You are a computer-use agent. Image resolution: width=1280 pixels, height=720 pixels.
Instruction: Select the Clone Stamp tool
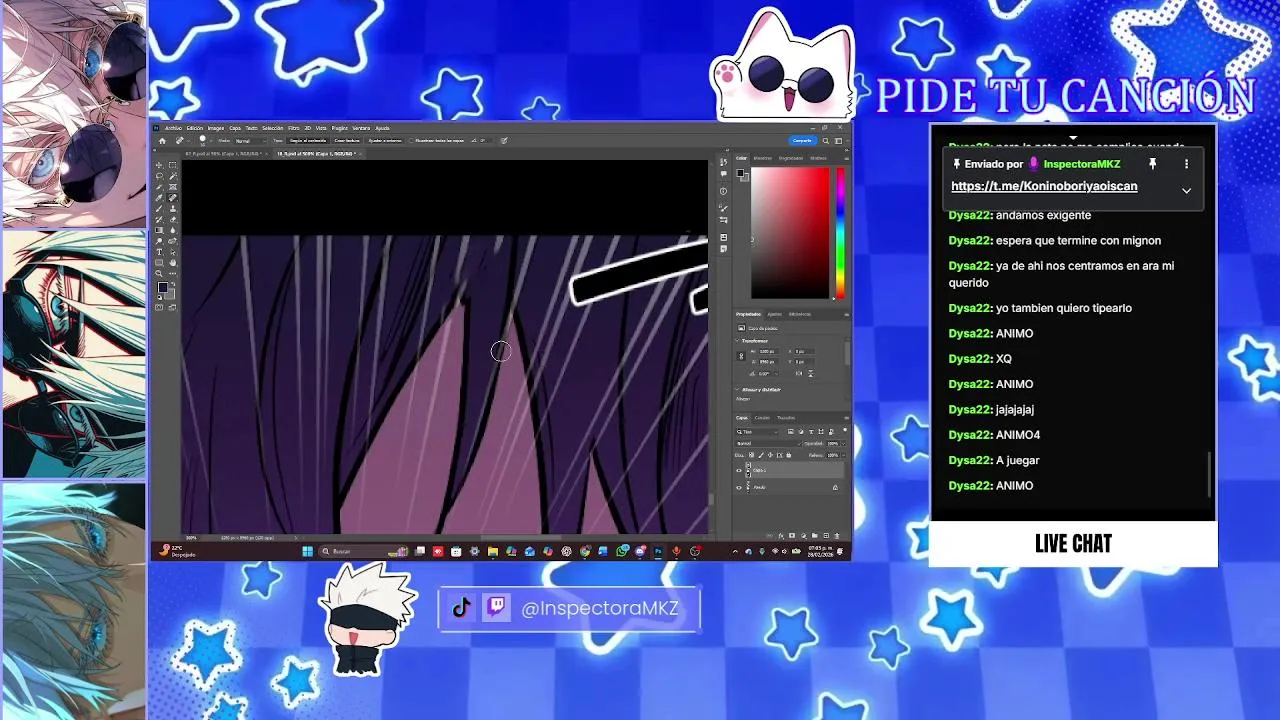[173, 209]
